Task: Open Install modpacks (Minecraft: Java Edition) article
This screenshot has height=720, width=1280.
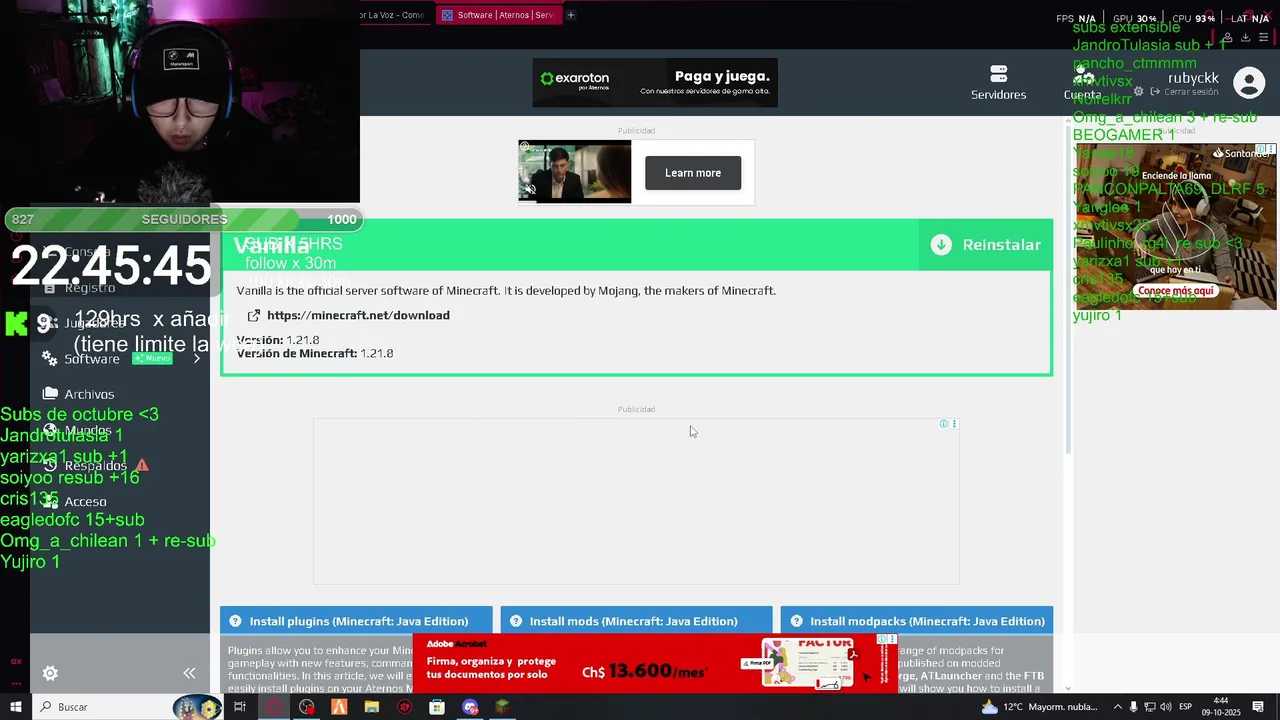Action: [x=927, y=621]
